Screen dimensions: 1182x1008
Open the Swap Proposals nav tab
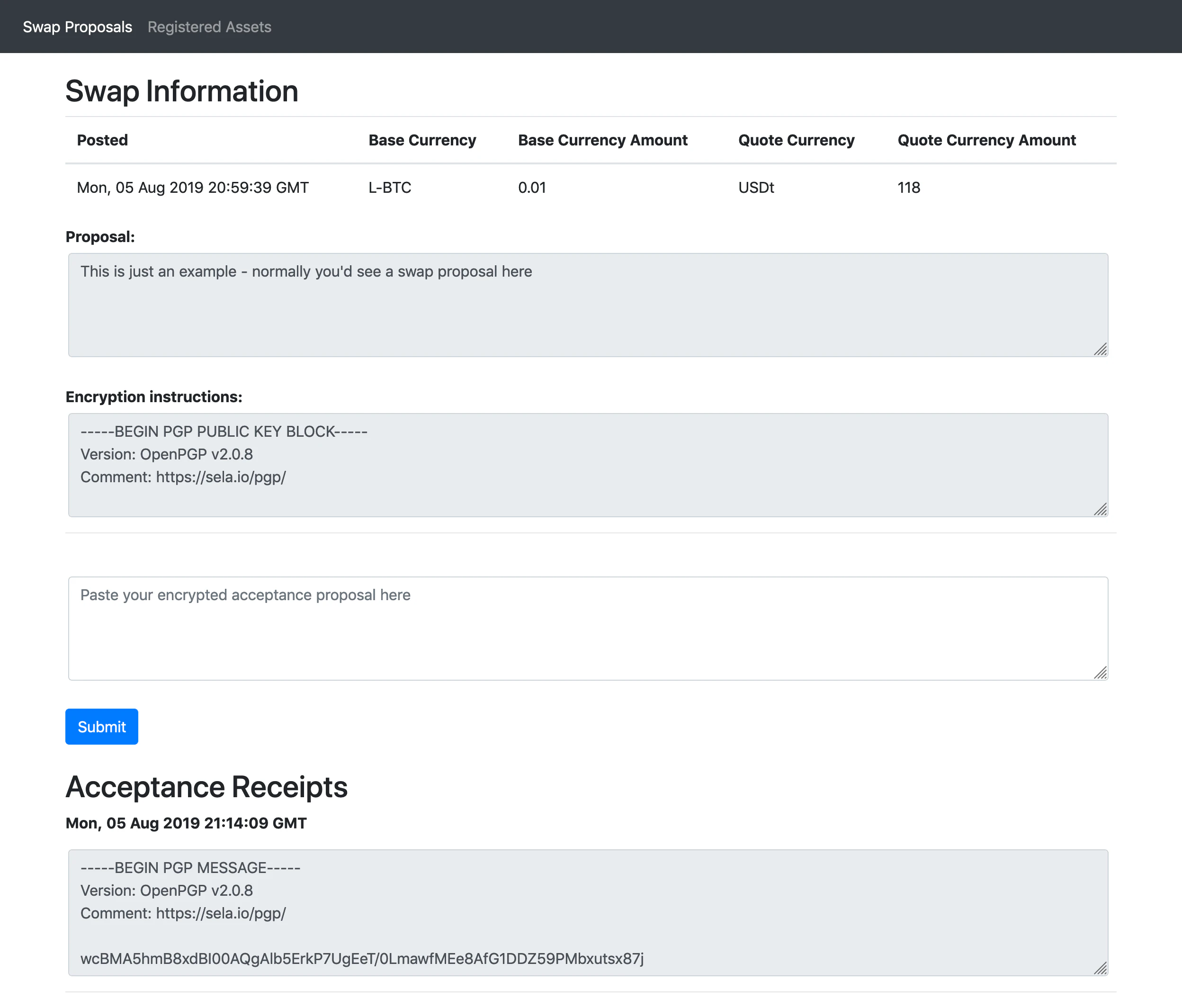point(77,27)
